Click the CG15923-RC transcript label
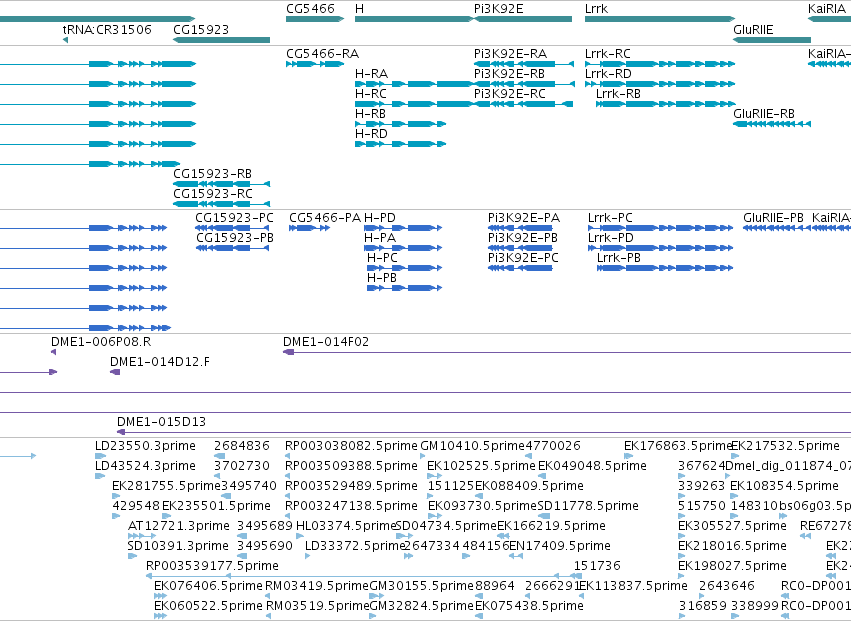The height and width of the screenshot is (621, 851). click(x=213, y=194)
